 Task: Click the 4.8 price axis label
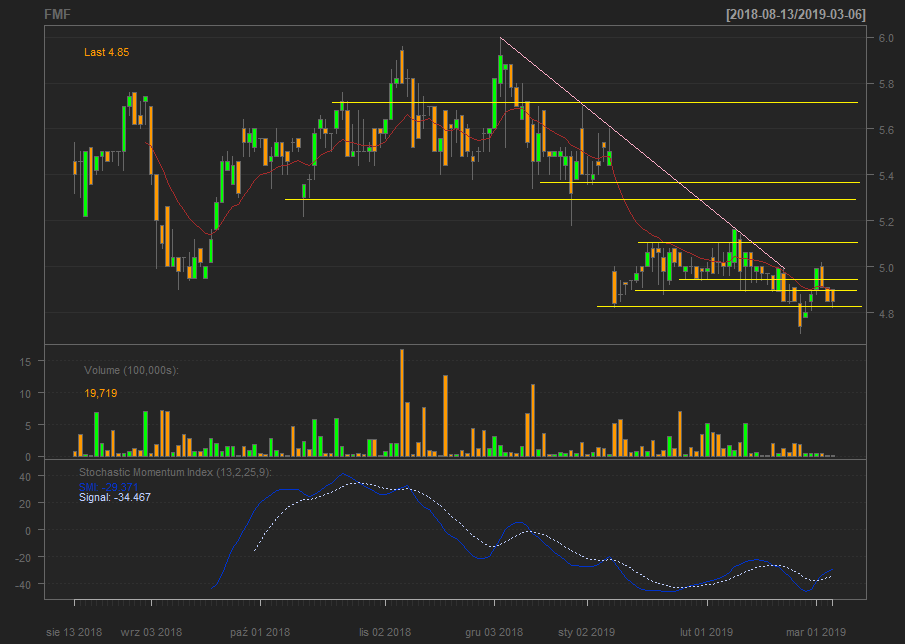pyautogui.click(x=886, y=313)
